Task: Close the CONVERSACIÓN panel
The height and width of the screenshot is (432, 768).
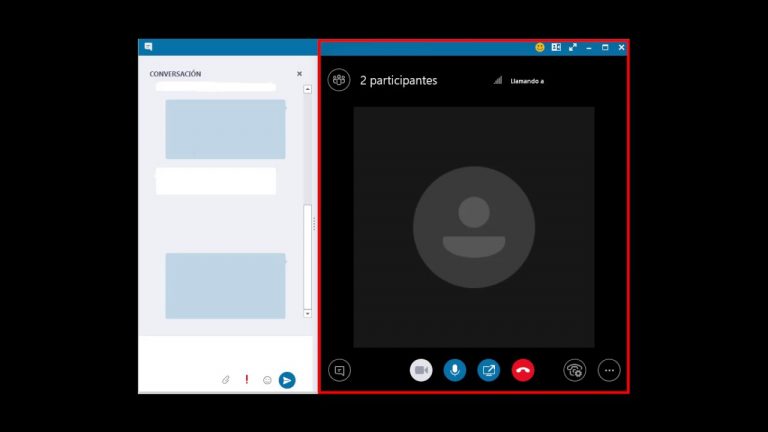Action: [299, 73]
